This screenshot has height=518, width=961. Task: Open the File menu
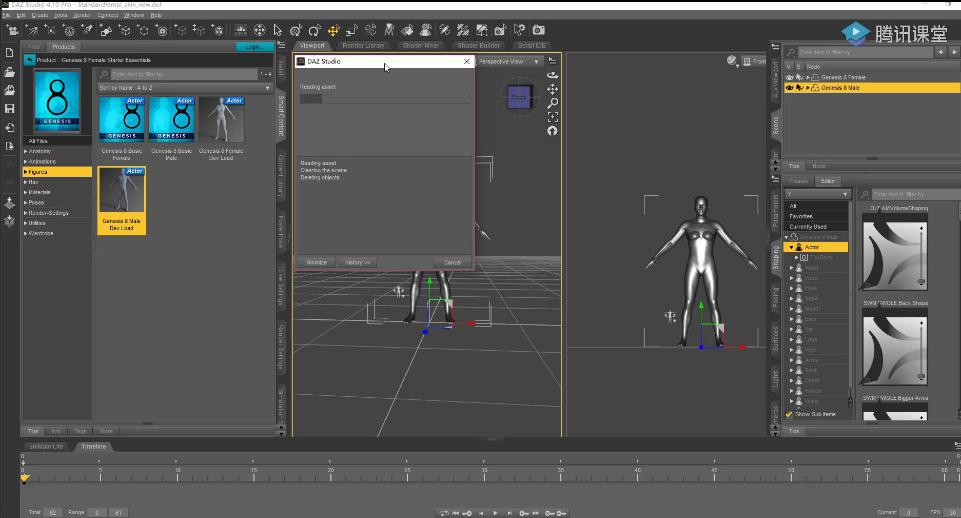[7, 15]
